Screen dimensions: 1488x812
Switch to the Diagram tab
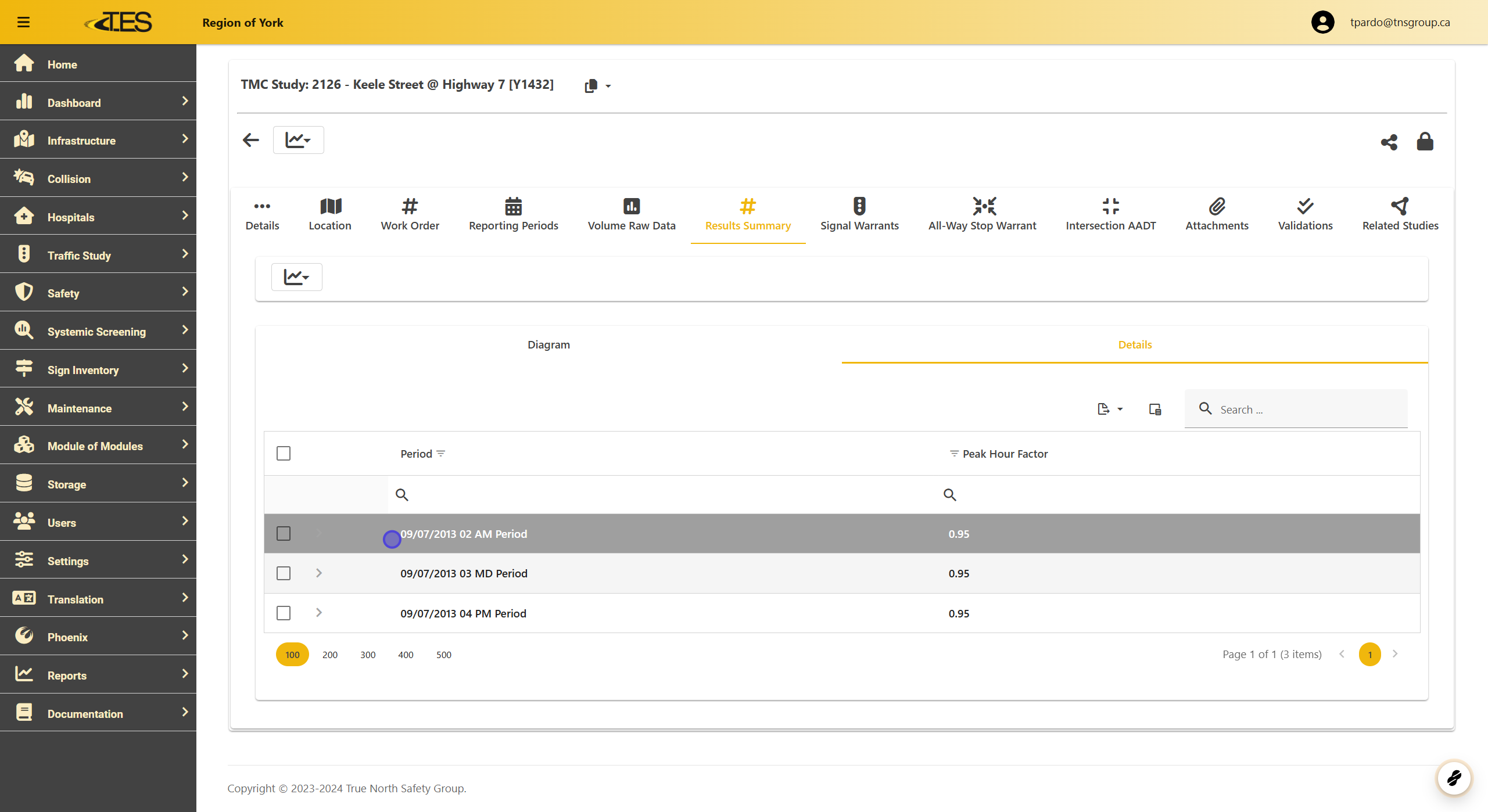tap(548, 344)
